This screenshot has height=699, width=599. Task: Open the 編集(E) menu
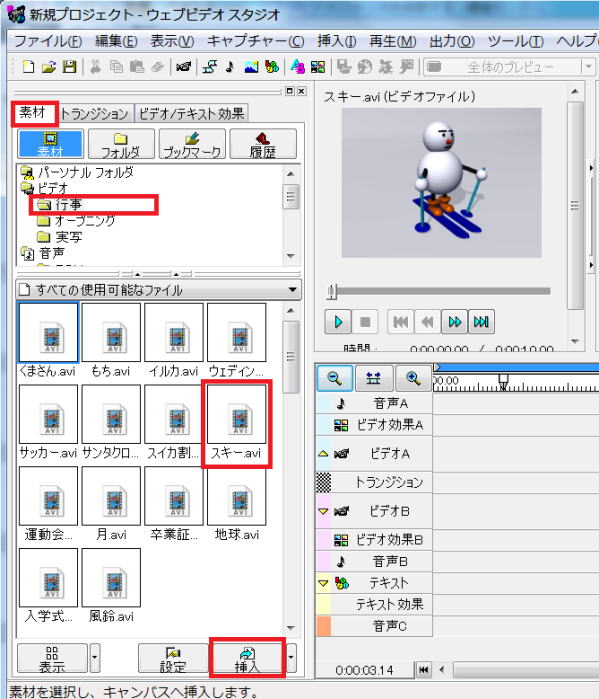116,41
